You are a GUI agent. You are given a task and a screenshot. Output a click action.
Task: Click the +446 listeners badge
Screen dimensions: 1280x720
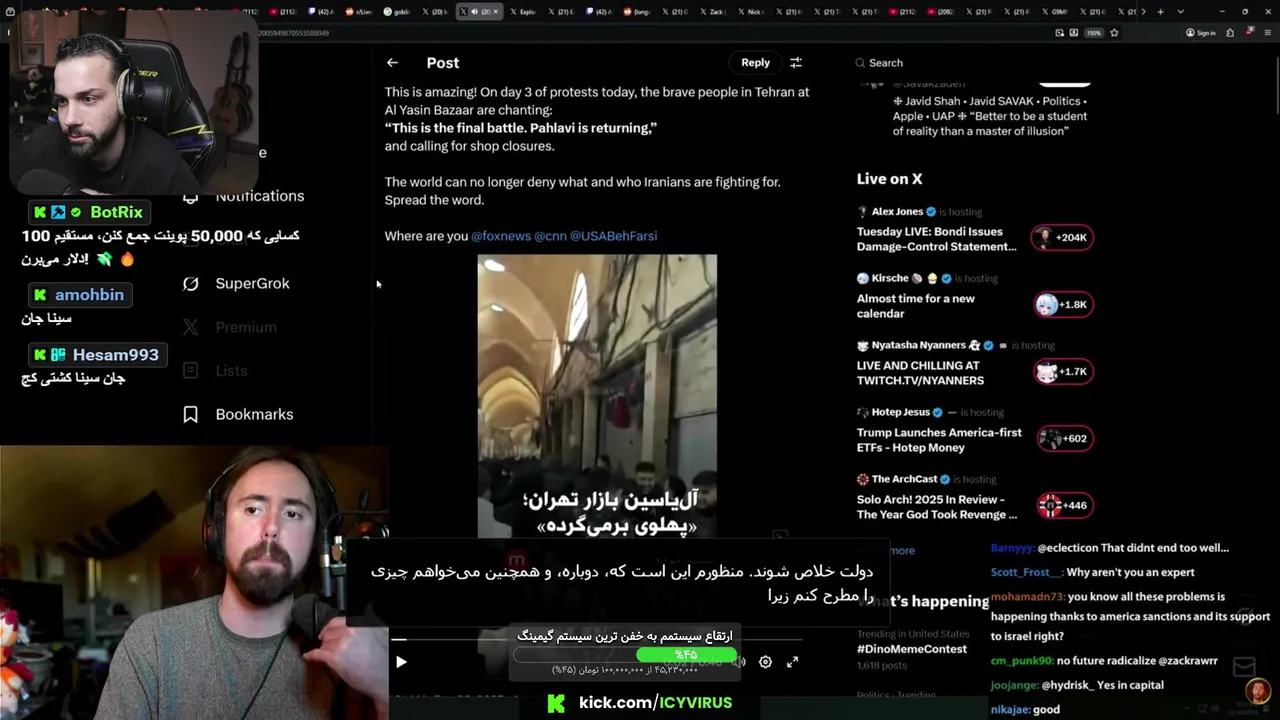pos(1063,505)
